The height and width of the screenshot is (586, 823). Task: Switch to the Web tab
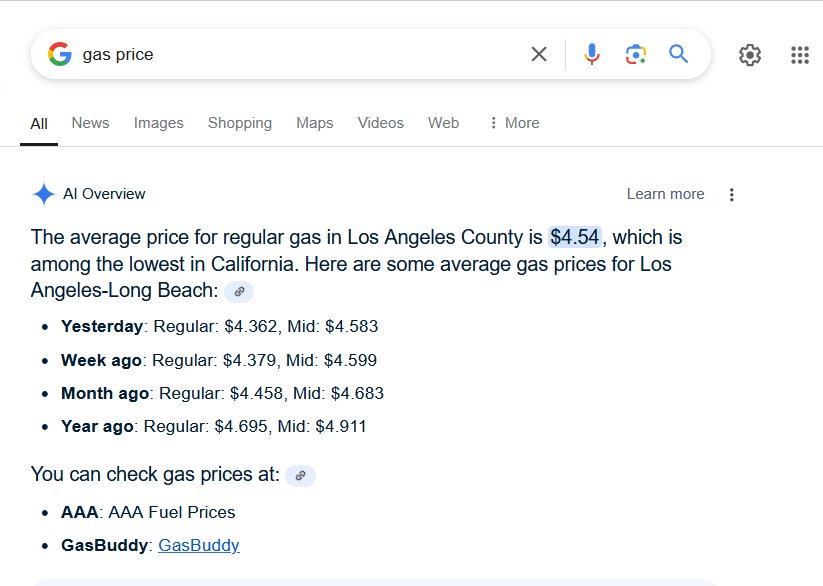click(444, 123)
